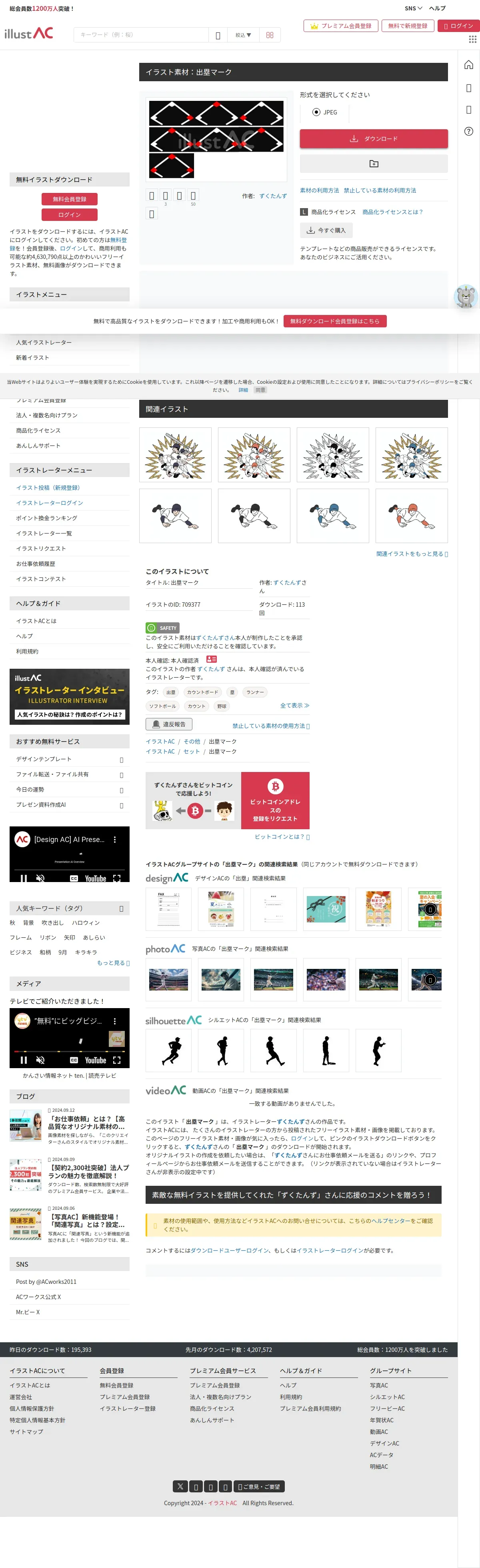The image size is (480, 1568).
Task: Open the category grid icon next to the filter
Action: pyautogui.click(x=270, y=35)
